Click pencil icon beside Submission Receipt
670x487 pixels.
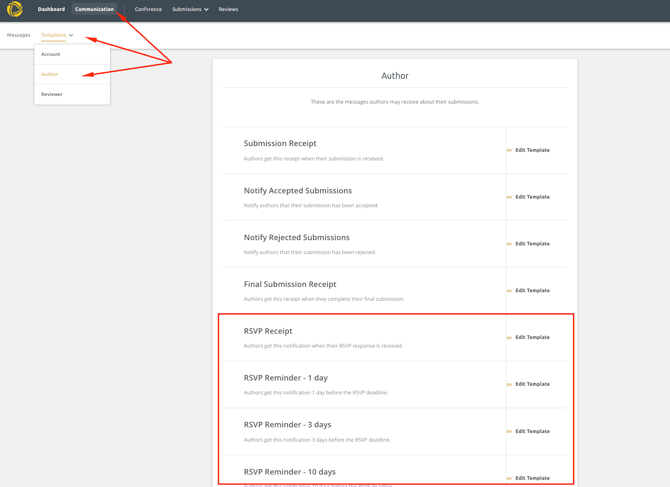tap(509, 150)
